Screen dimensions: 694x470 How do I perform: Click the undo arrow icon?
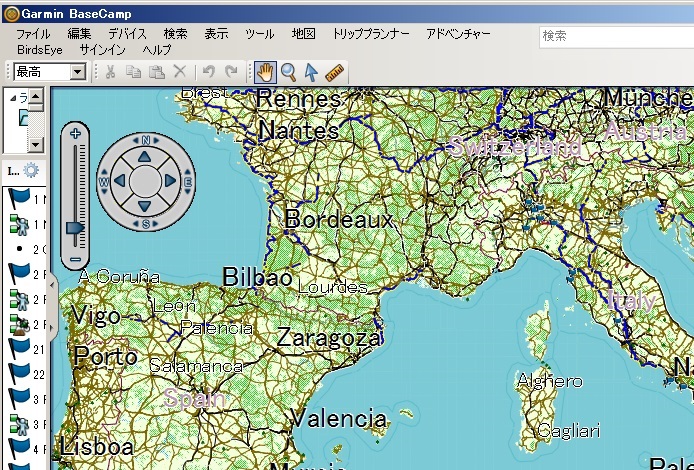[x=208, y=71]
